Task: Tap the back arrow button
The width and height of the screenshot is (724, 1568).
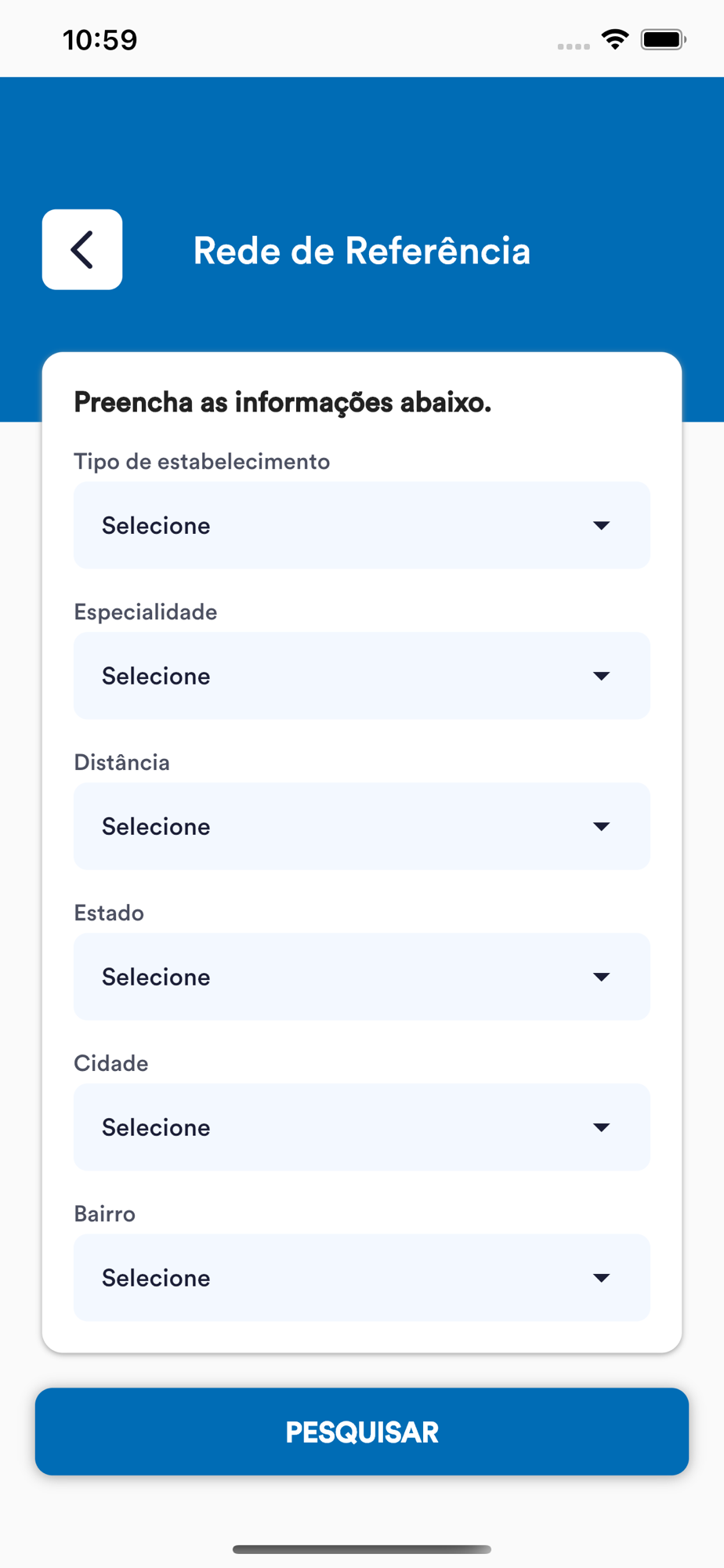Action: 82,249
